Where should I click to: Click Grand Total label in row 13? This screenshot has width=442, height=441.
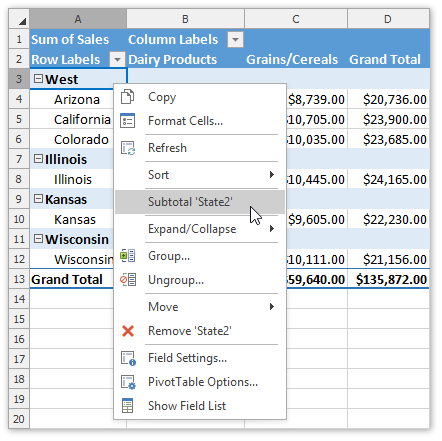coord(72,279)
